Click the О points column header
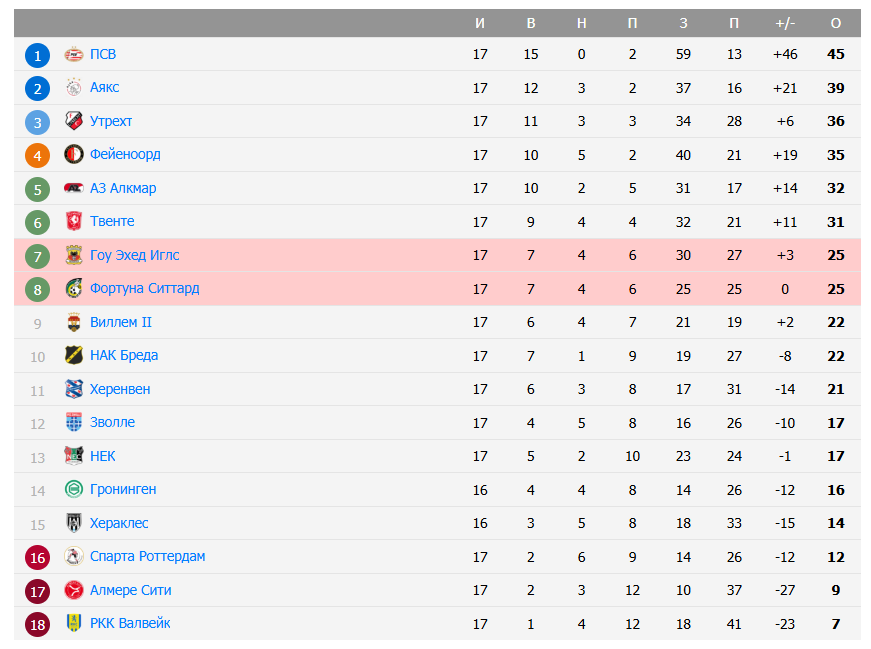Viewport: 871px width, 649px height. 836,23
